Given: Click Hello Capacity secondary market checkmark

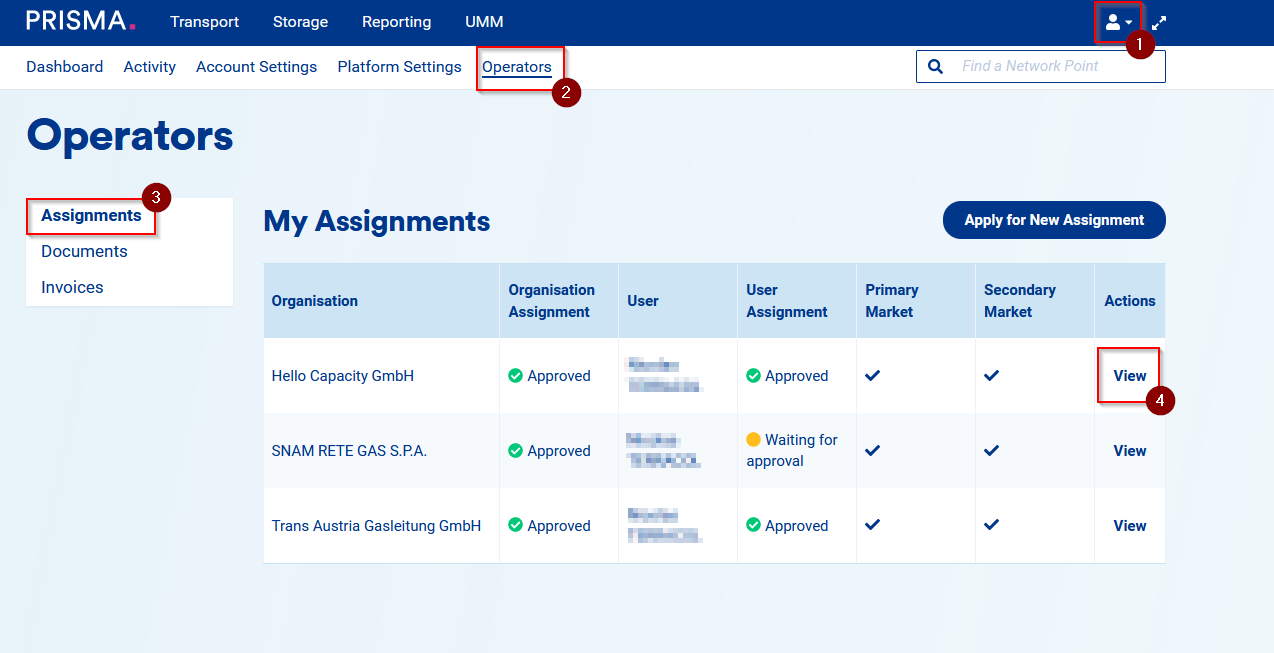Looking at the screenshot, I should click(991, 375).
